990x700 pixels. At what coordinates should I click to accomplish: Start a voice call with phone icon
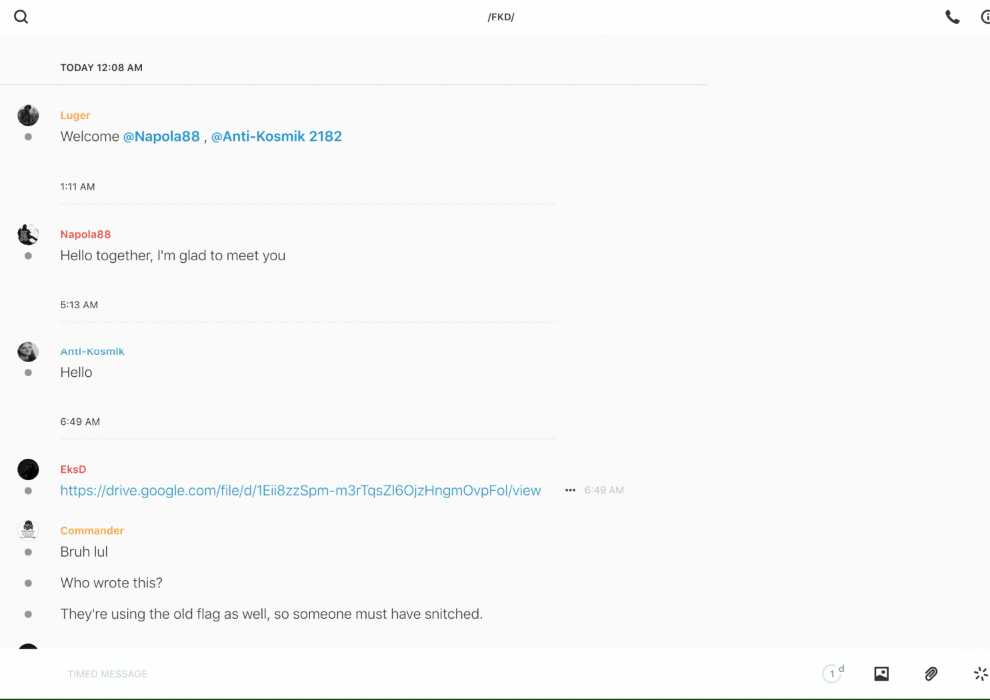click(952, 17)
